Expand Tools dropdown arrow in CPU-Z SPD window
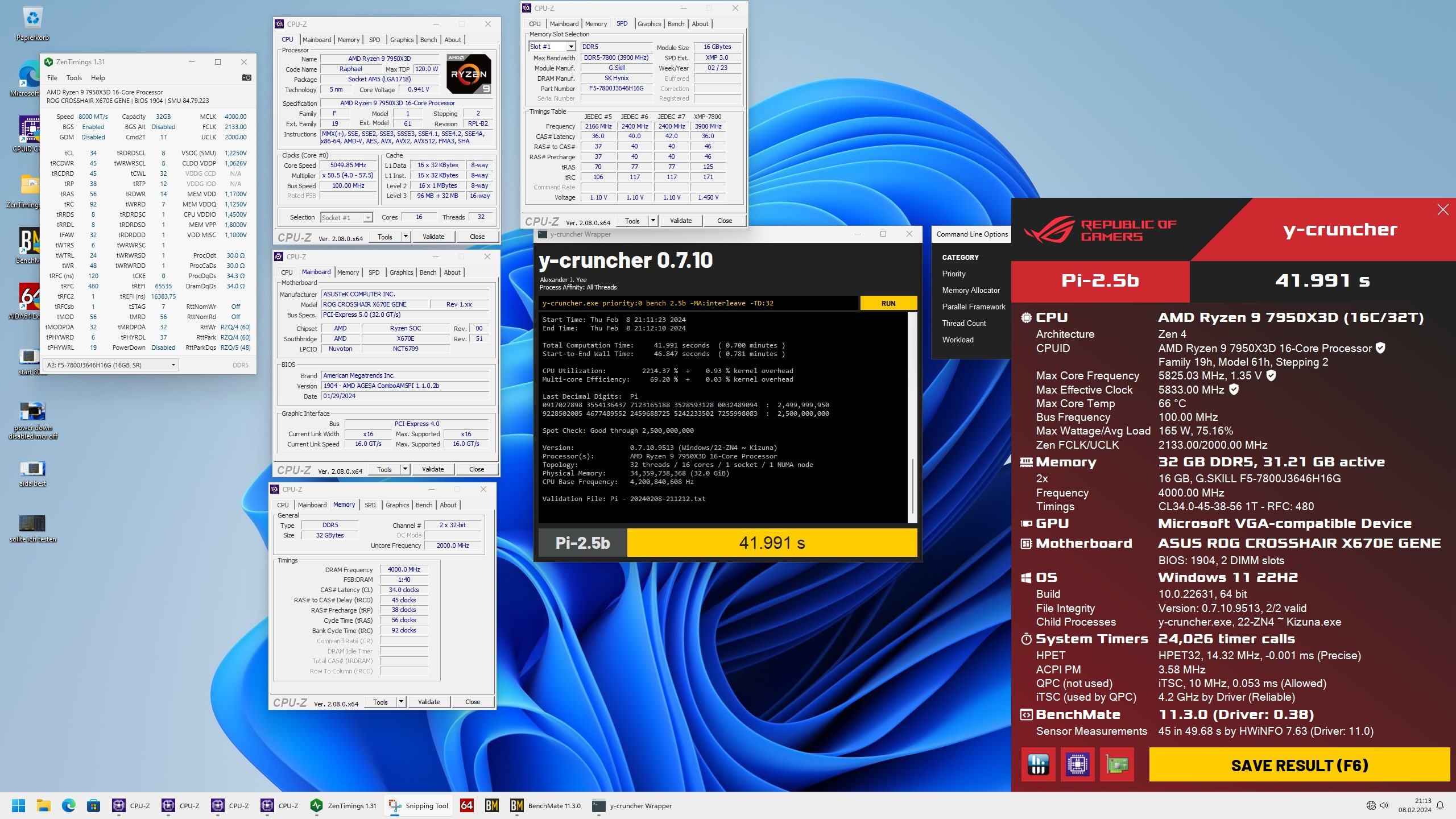 click(653, 221)
